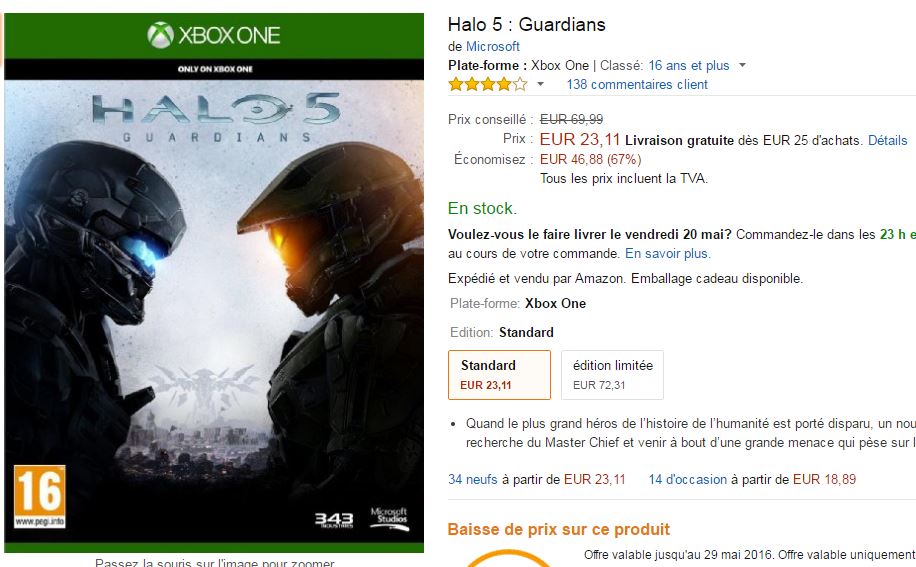Click the four-star rating icons
916x567 pixels.
pyautogui.click(x=488, y=85)
